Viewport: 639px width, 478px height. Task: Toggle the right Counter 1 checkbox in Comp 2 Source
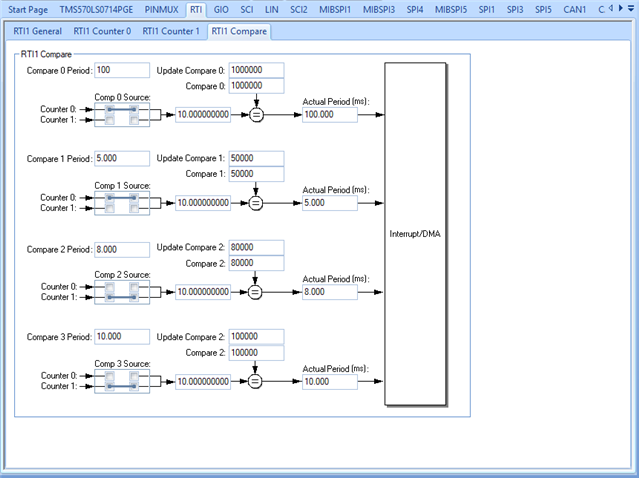pyautogui.click(x=134, y=297)
